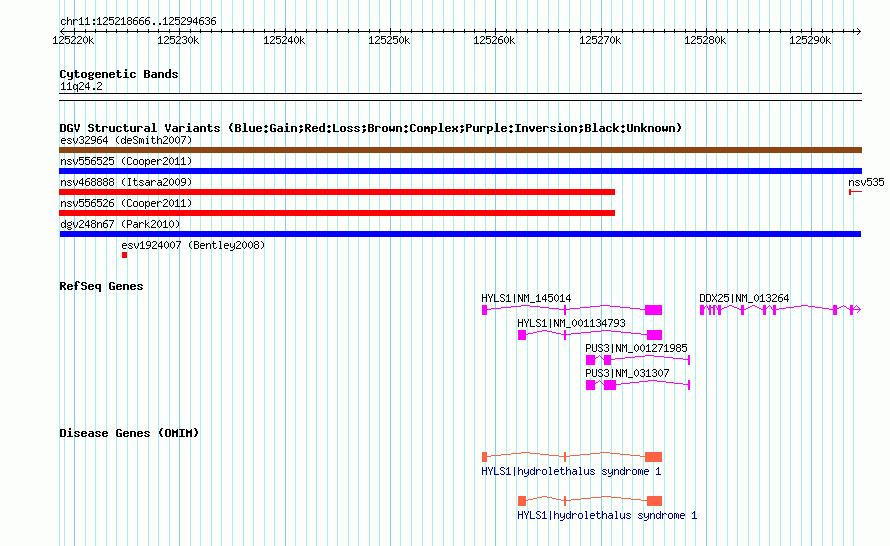This screenshot has height=546, width=890.
Task: Click the PUS3|NM_001271985 gene label
Action: pyautogui.click(x=636, y=348)
